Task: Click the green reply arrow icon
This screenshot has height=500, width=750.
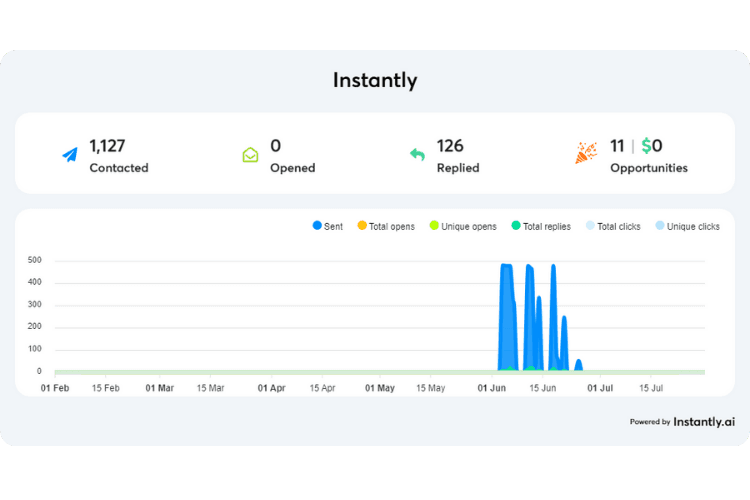Action: [x=418, y=155]
